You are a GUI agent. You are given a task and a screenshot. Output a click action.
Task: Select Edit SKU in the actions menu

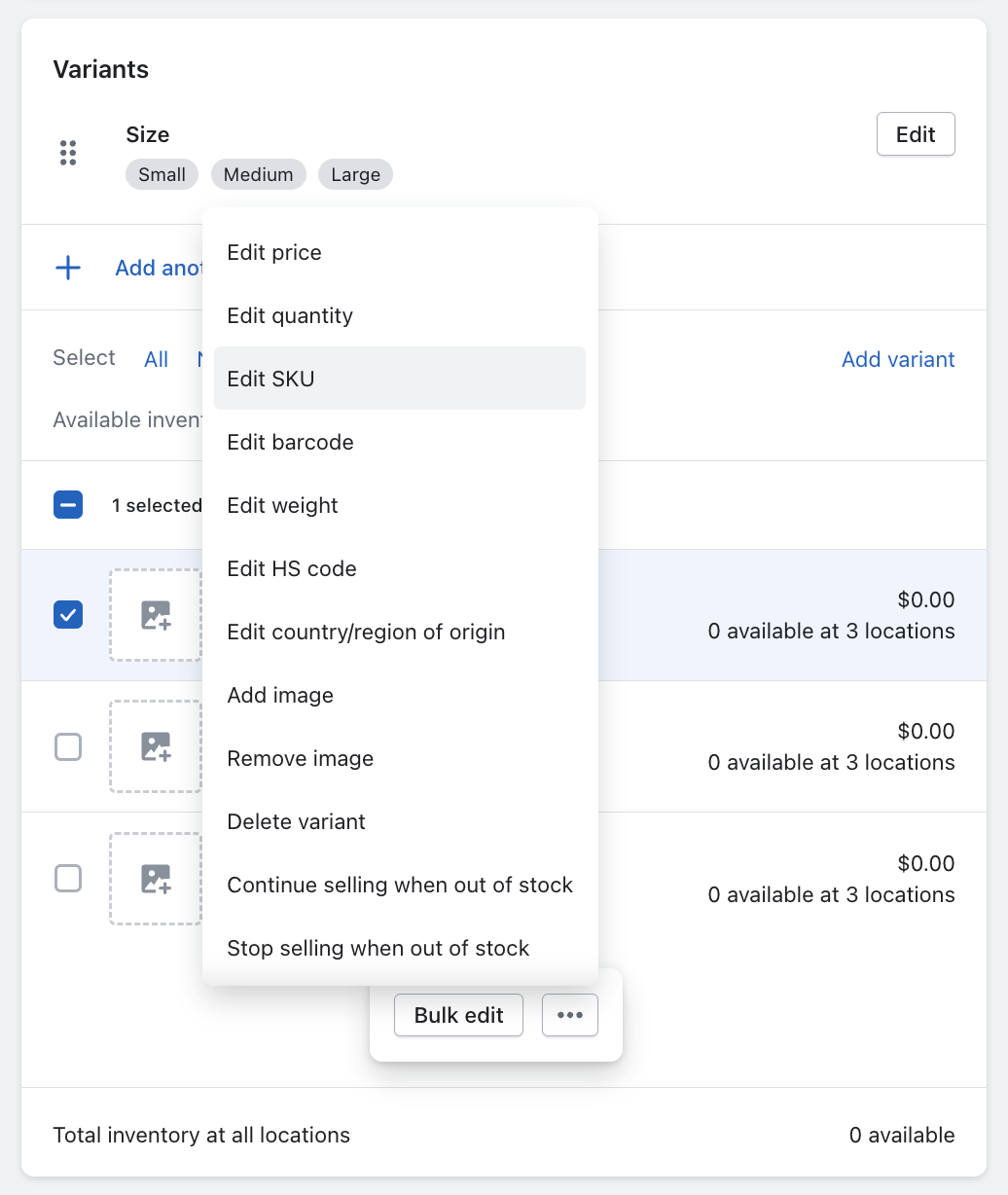[x=271, y=379]
